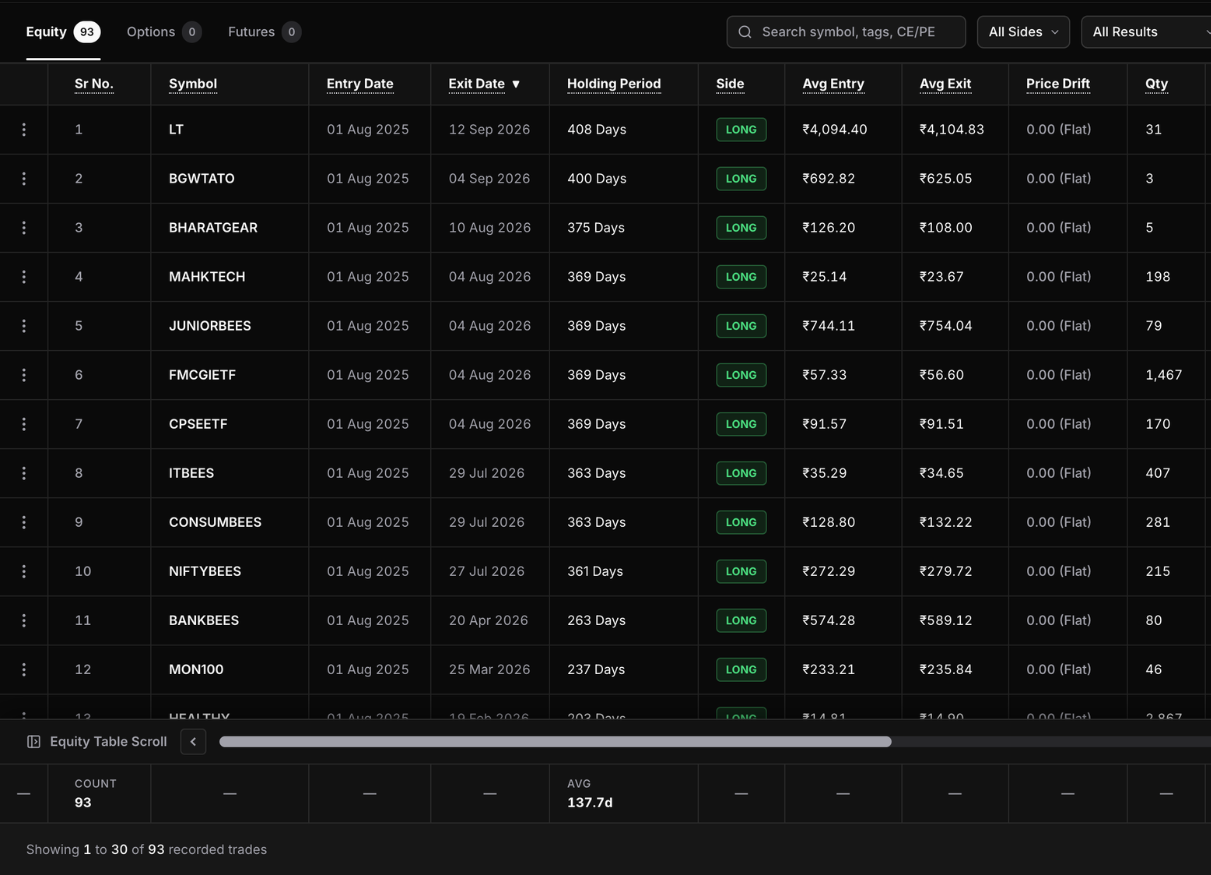Open the row menu for CPSEETF trade
Image resolution: width=1211 pixels, height=875 pixels.
tap(24, 424)
